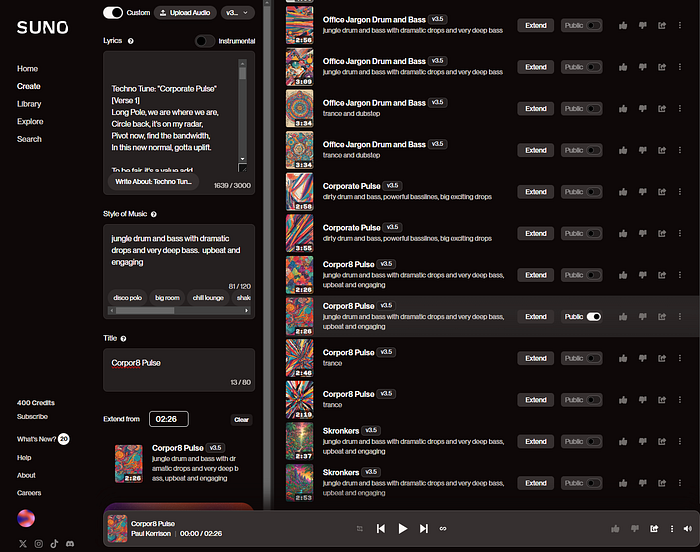
Task: Like the 2:53 Skronkers song
Action: (623, 483)
